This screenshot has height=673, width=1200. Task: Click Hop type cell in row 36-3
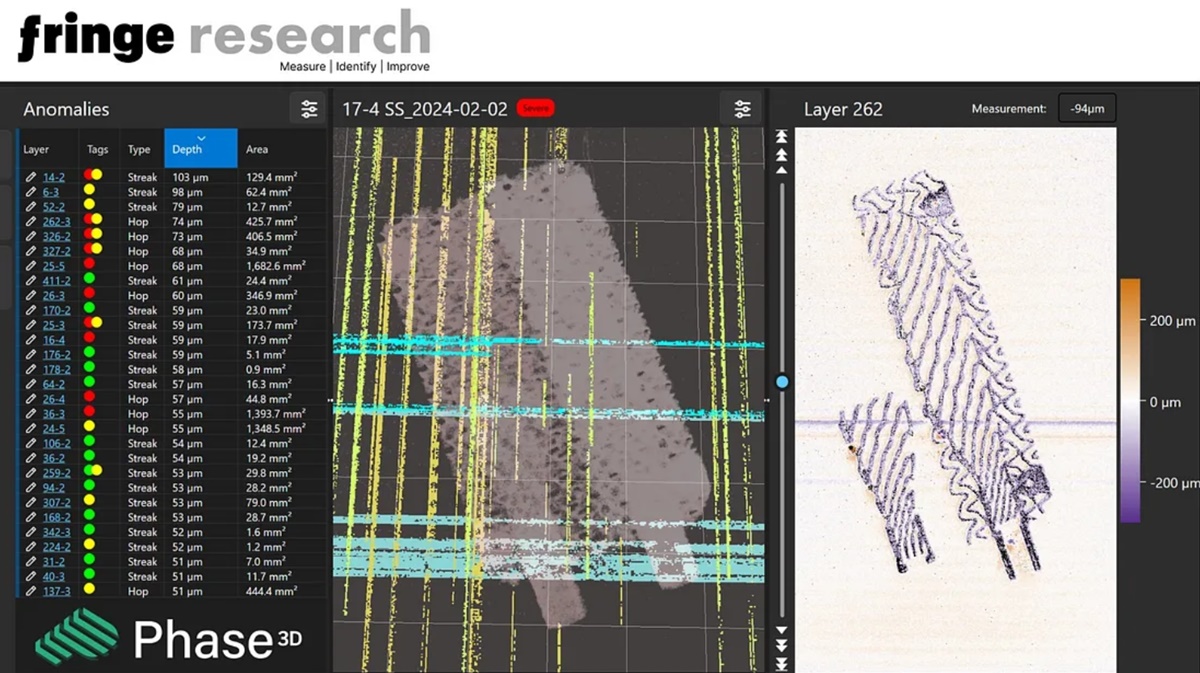point(138,414)
